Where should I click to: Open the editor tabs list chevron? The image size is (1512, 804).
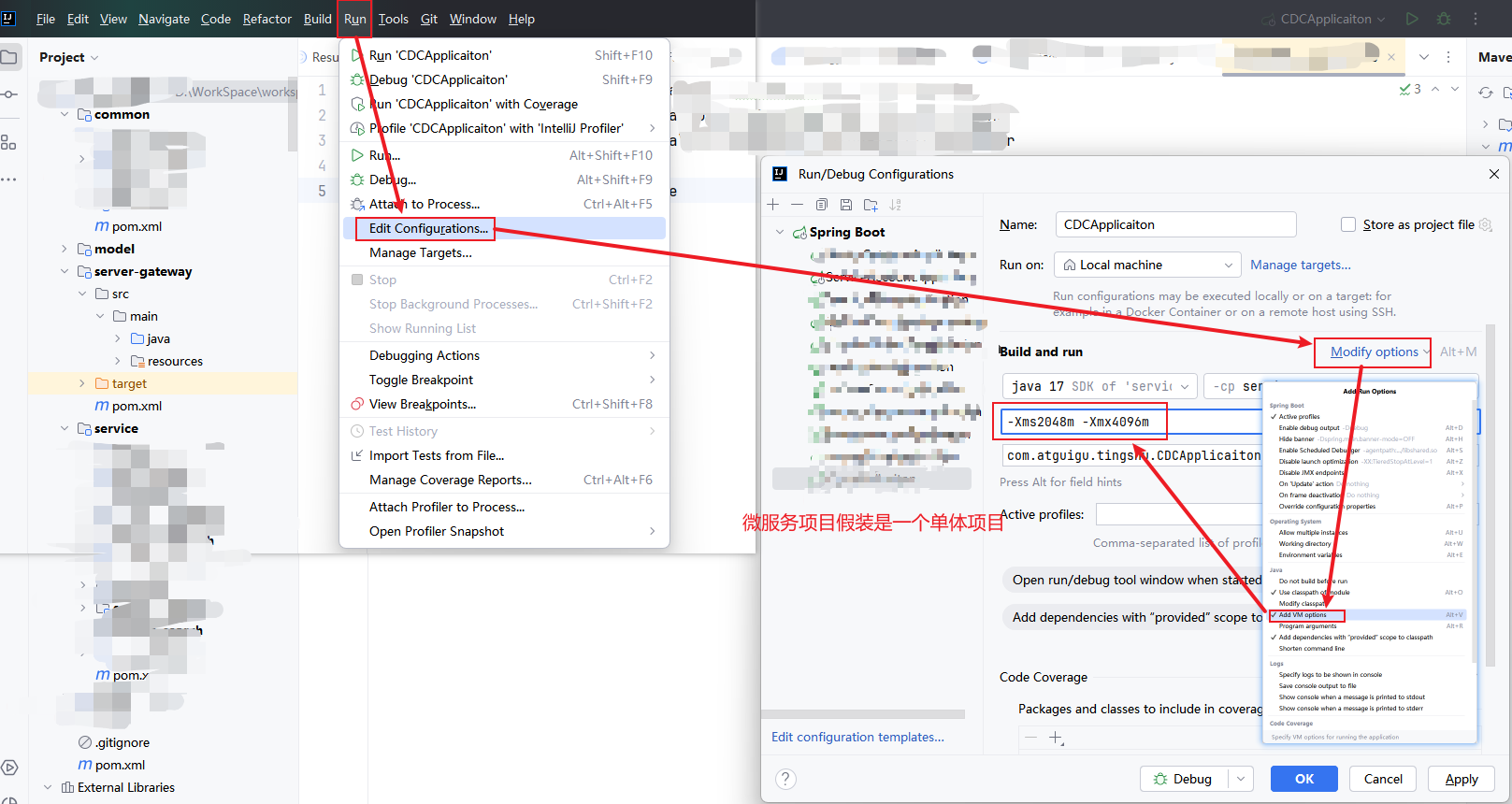click(x=1424, y=57)
